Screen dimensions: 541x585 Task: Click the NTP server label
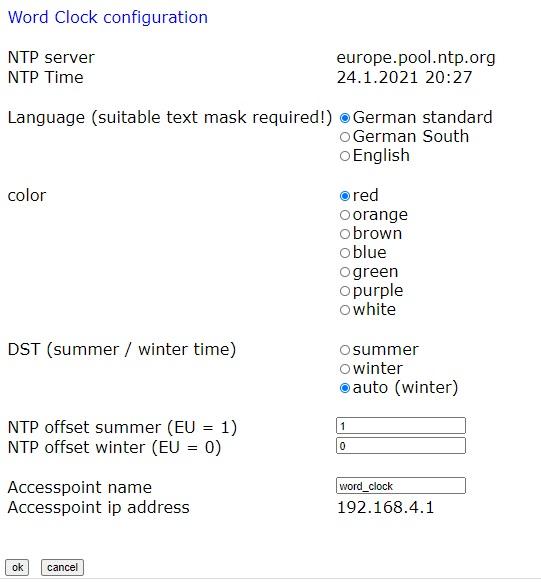coord(51,58)
